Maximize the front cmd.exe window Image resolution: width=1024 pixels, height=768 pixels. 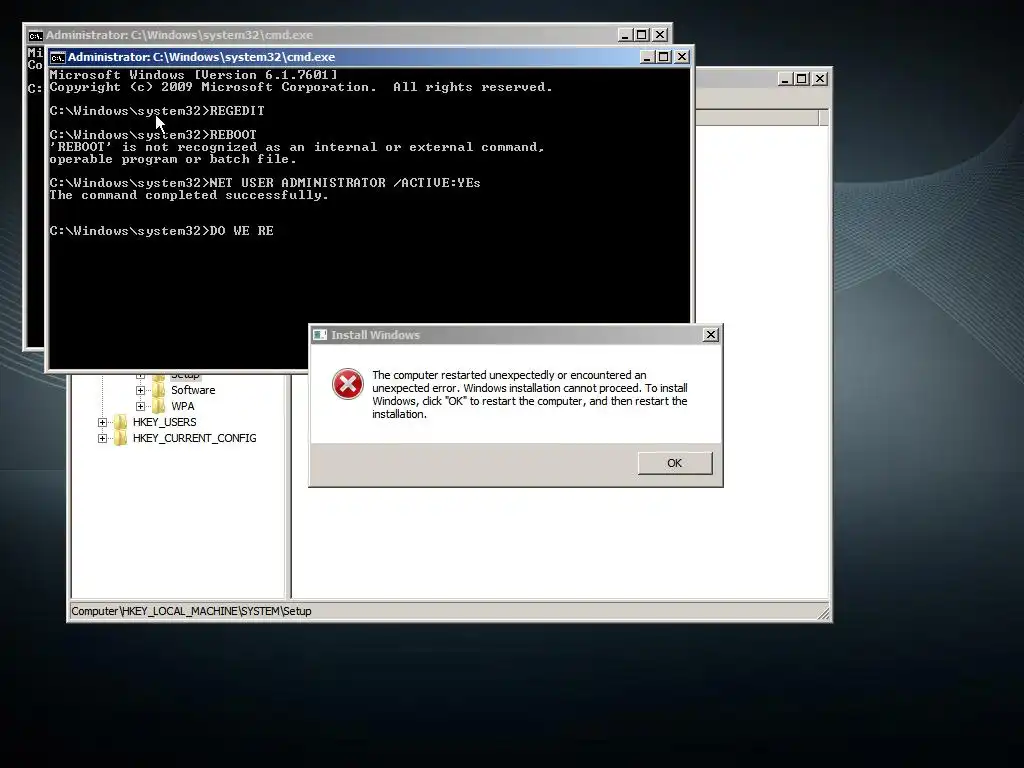664,57
